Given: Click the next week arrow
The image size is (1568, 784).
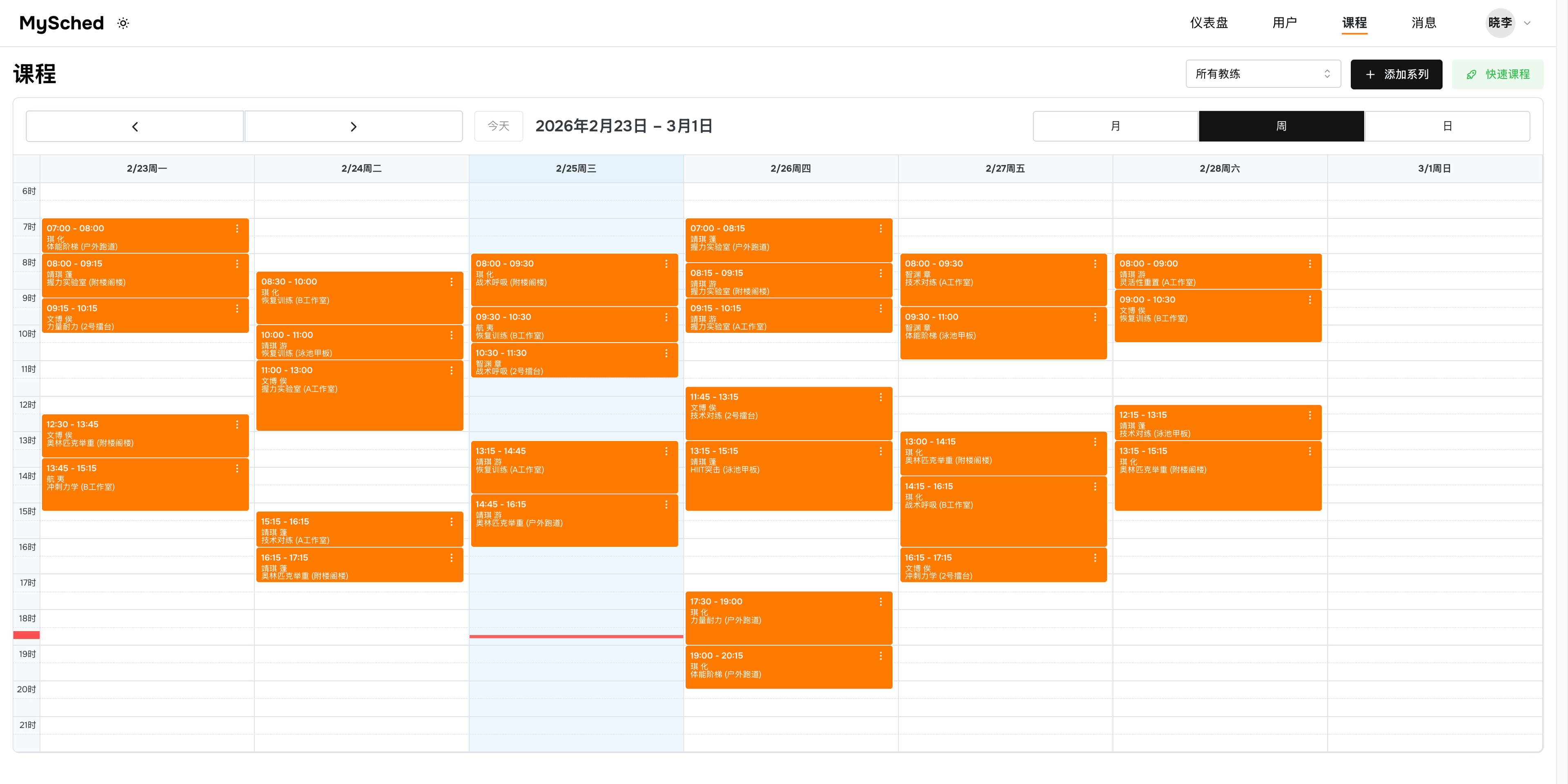Looking at the screenshot, I should (x=354, y=126).
